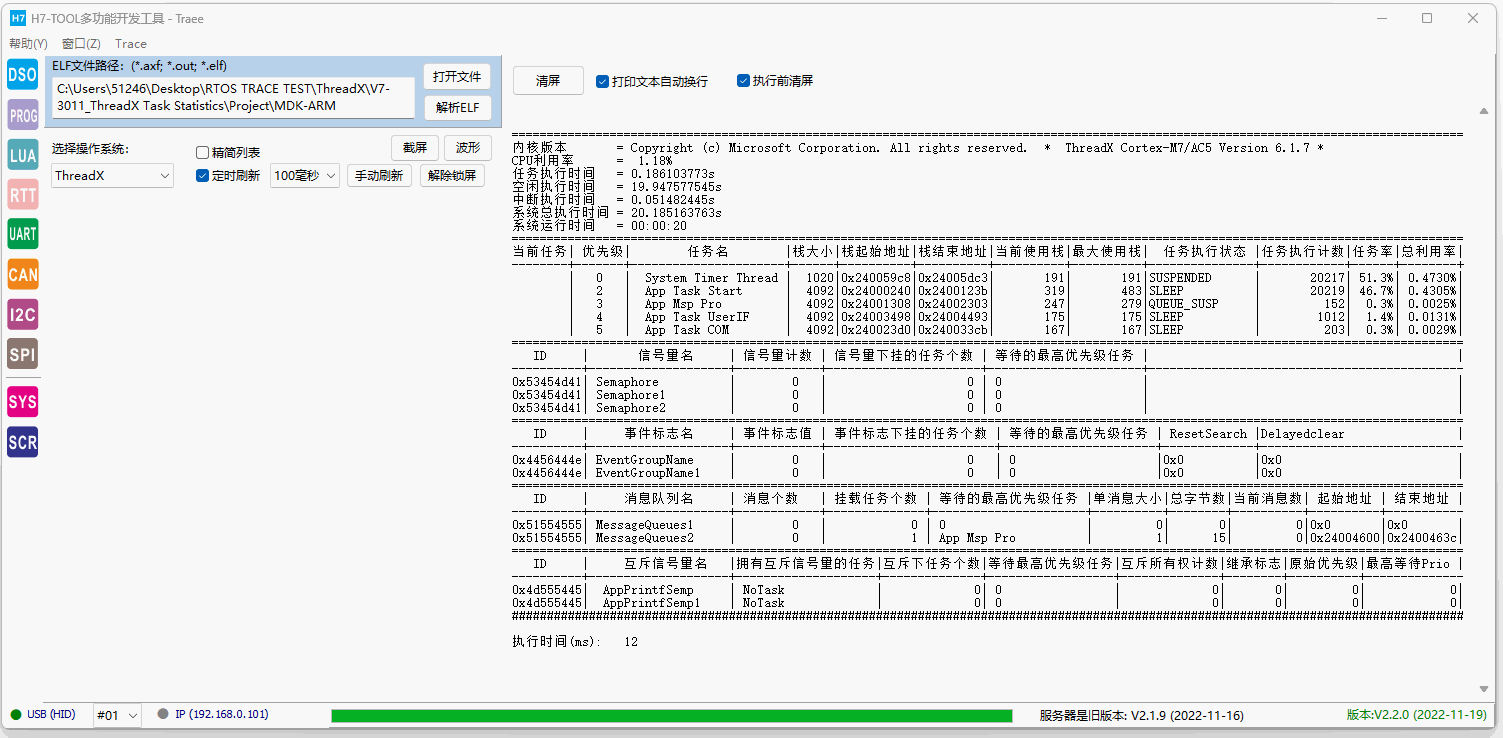Image resolution: width=1503 pixels, height=738 pixels.
Task: Click the 解除锁屏 button
Action: 452,176
